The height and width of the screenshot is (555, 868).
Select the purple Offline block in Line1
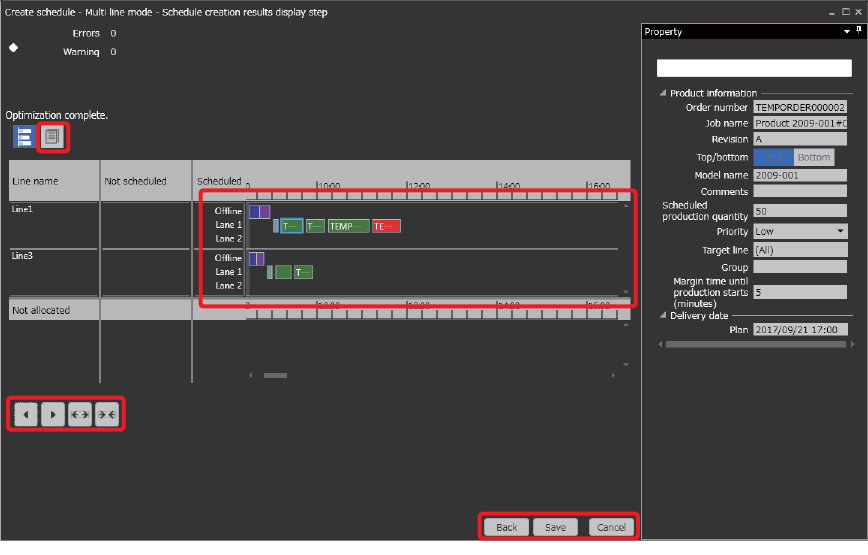click(x=265, y=211)
